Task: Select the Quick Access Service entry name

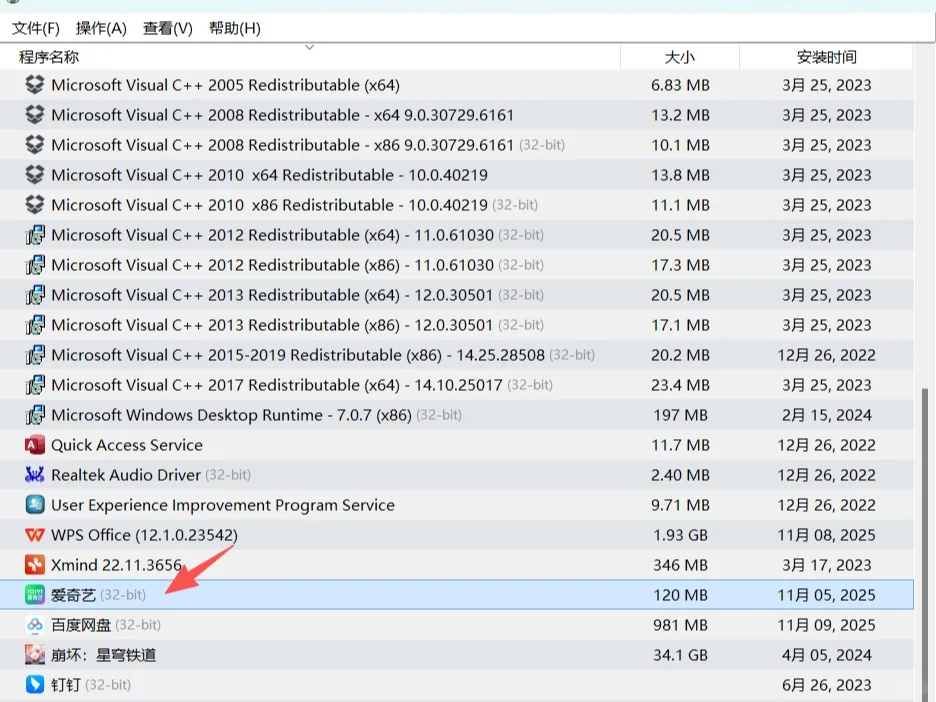Action: [x=127, y=445]
